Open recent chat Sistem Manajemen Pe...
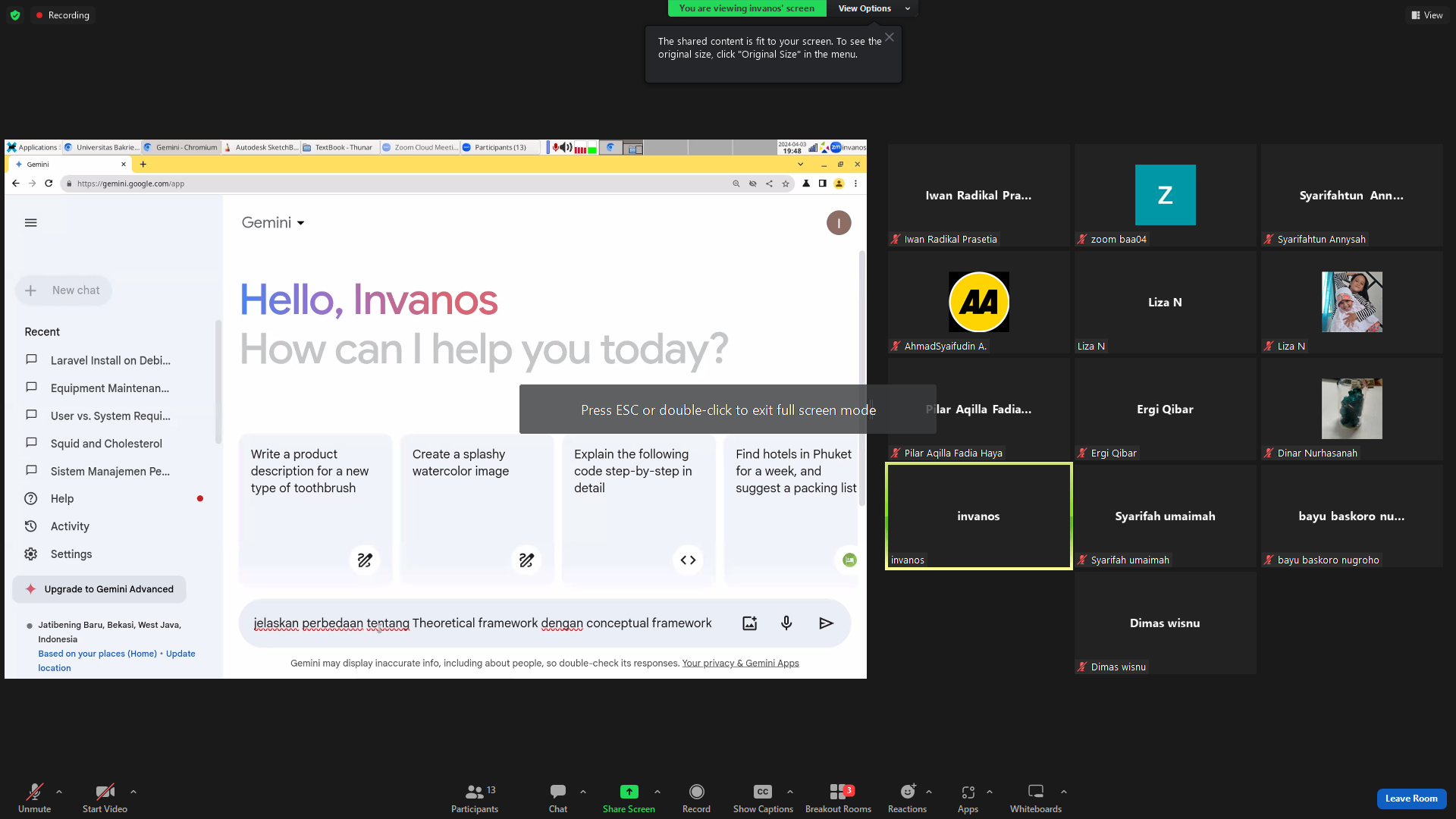This screenshot has height=819, width=1456. (x=110, y=472)
